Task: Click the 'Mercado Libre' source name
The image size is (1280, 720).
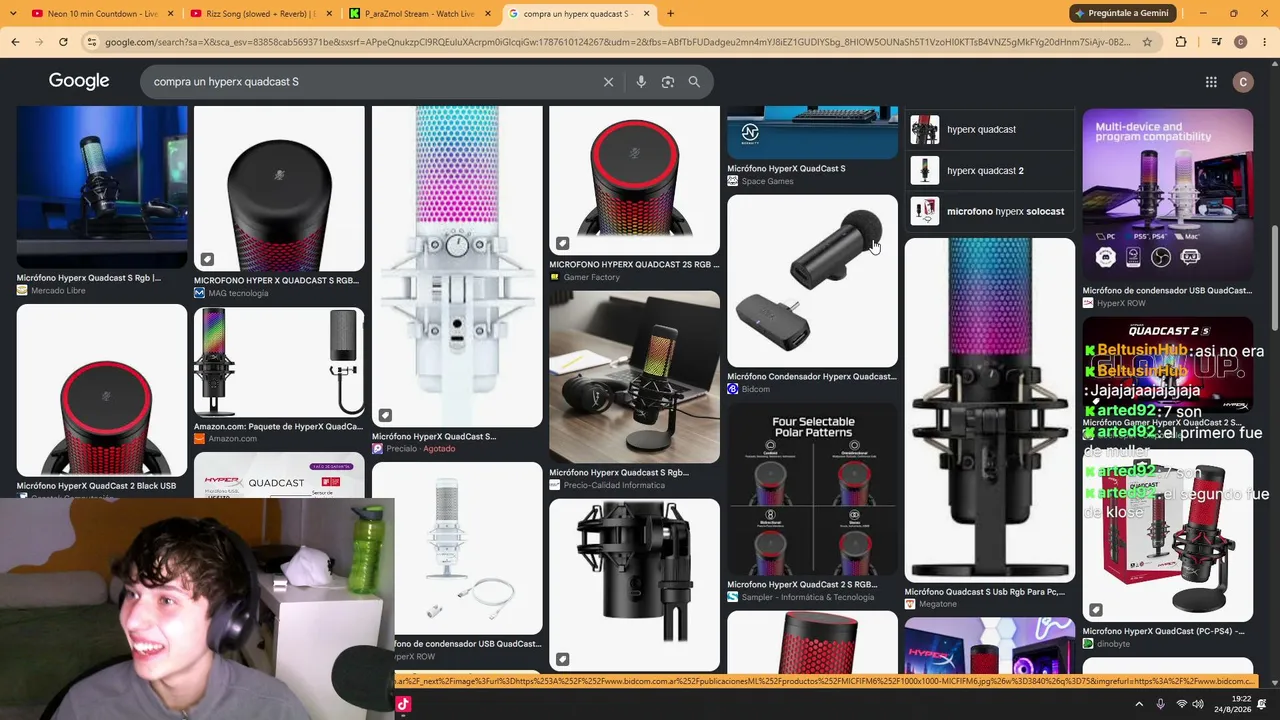Action: click(58, 291)
